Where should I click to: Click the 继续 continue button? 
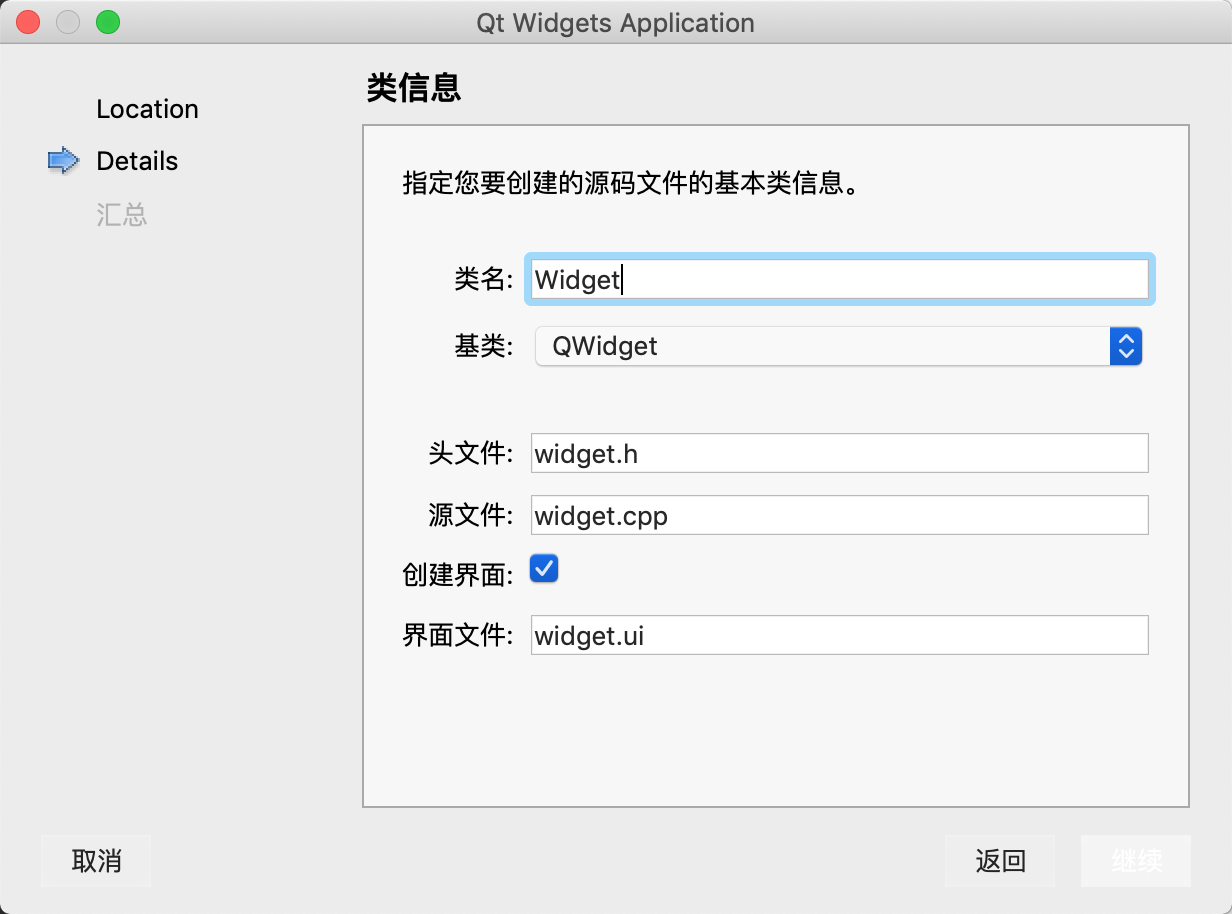point(1136,861)
